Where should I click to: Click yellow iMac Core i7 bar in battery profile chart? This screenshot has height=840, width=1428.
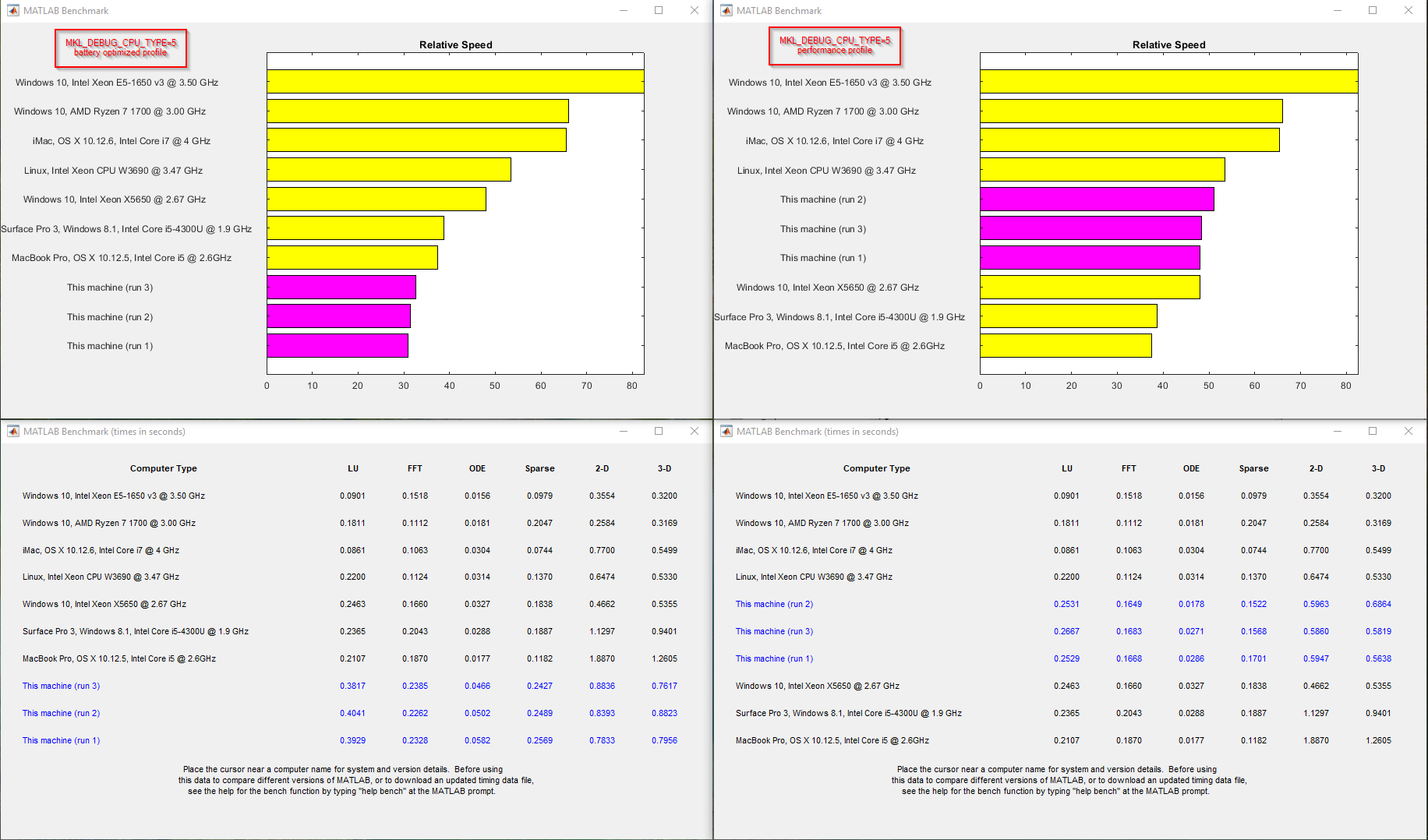(416, 140)
